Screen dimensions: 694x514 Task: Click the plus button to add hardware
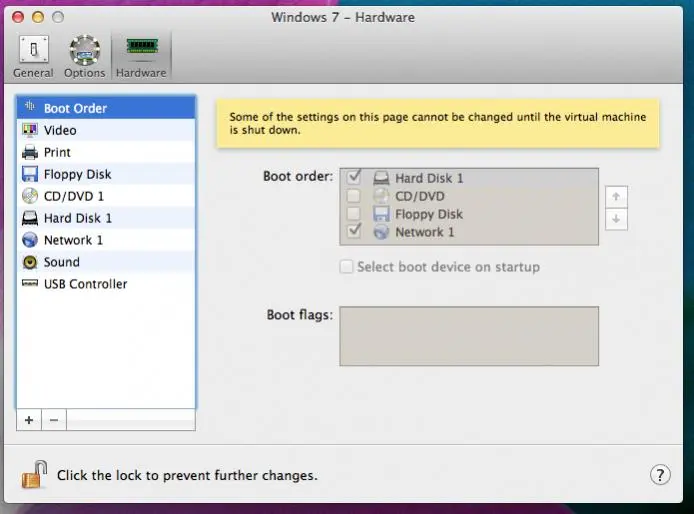(29, 420)
